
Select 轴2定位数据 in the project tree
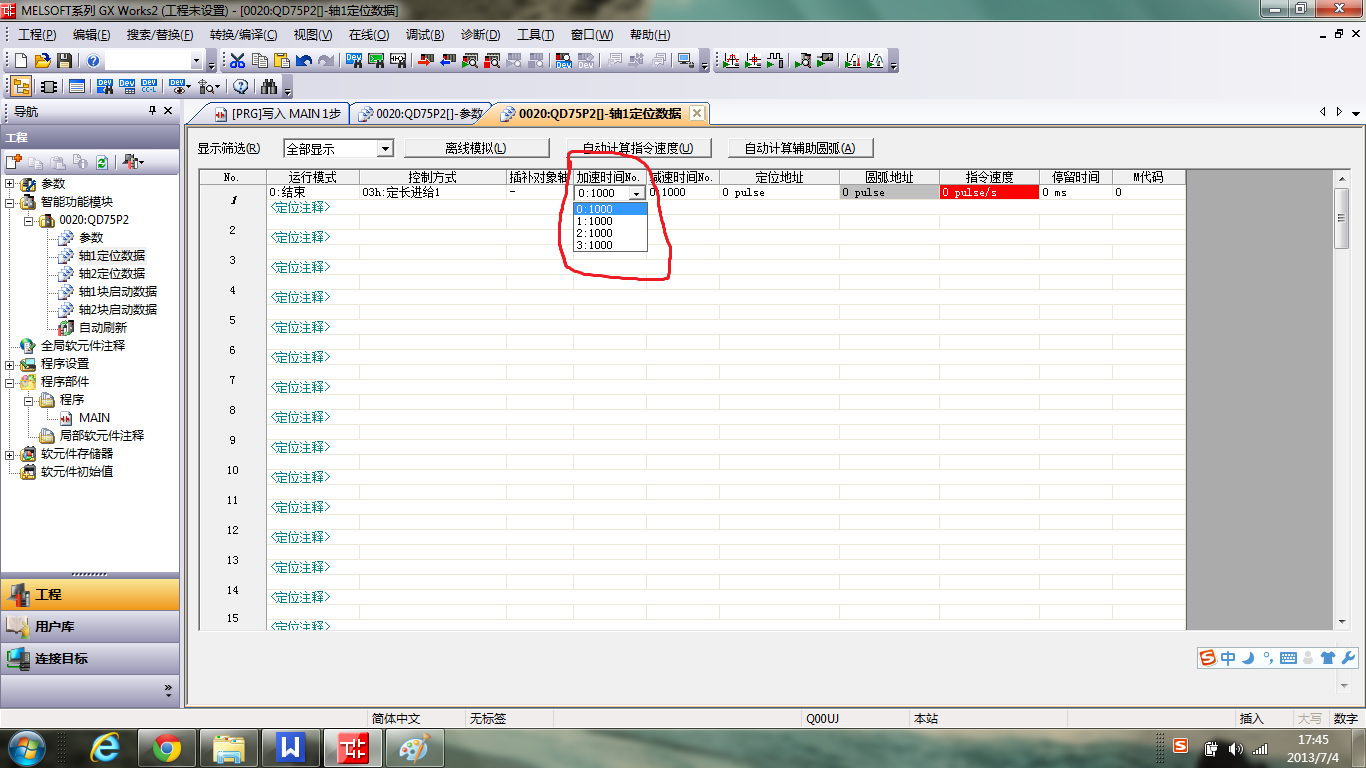(111, 273)
